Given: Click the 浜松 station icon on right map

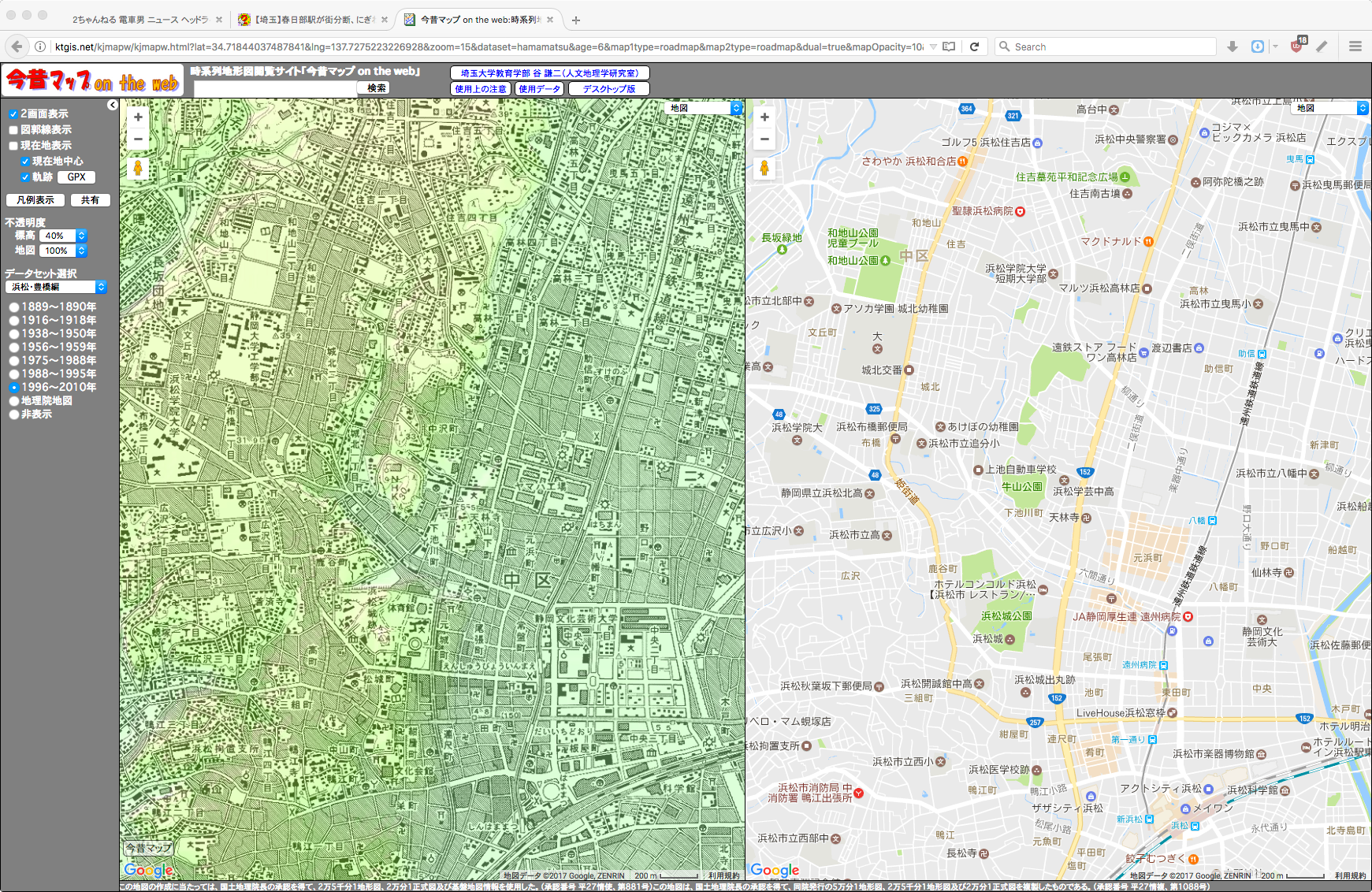Looking at the screenshot, I should 1195,826.
